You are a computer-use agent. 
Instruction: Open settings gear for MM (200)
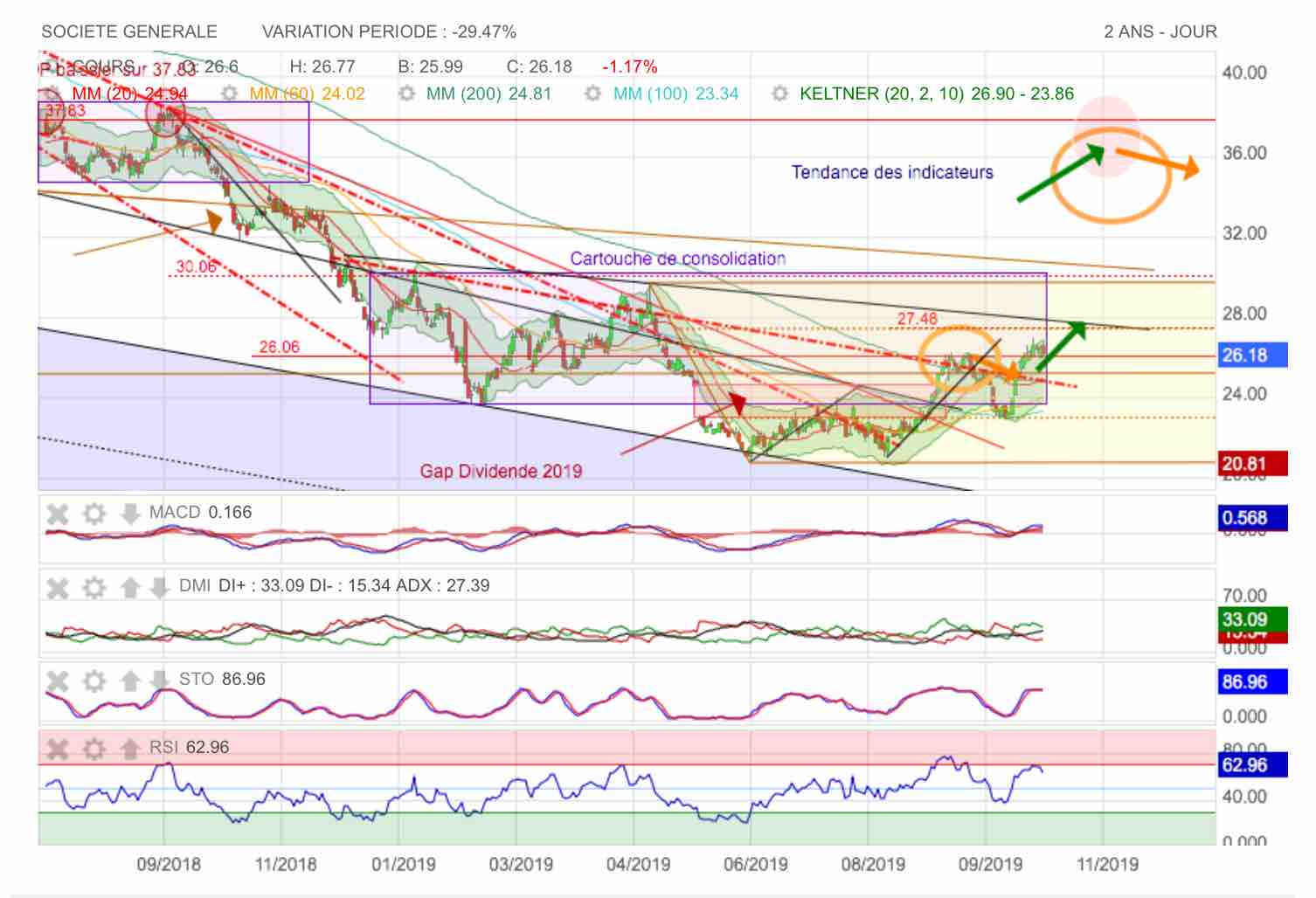click(406, 93)
